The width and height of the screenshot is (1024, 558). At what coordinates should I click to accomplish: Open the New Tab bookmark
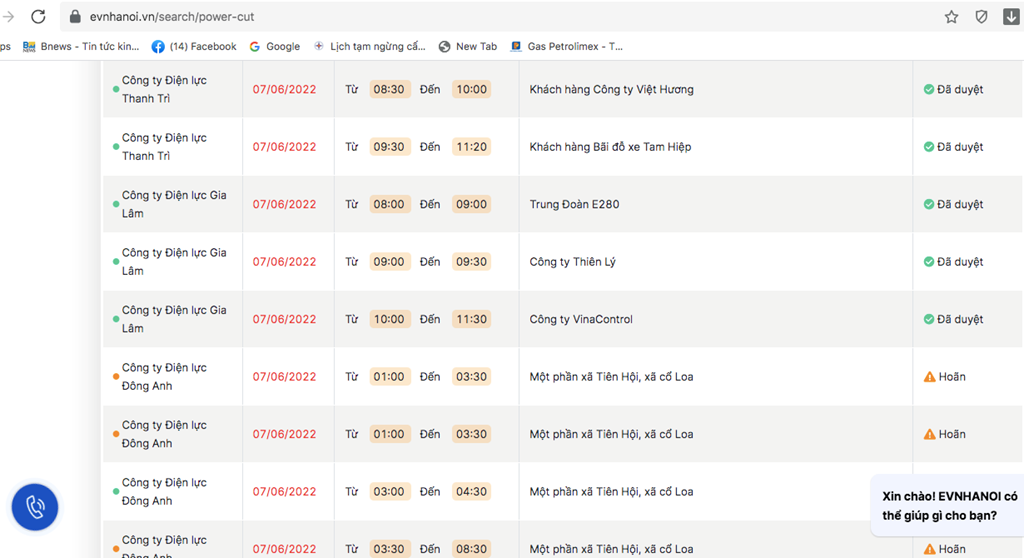click(468, 46)
